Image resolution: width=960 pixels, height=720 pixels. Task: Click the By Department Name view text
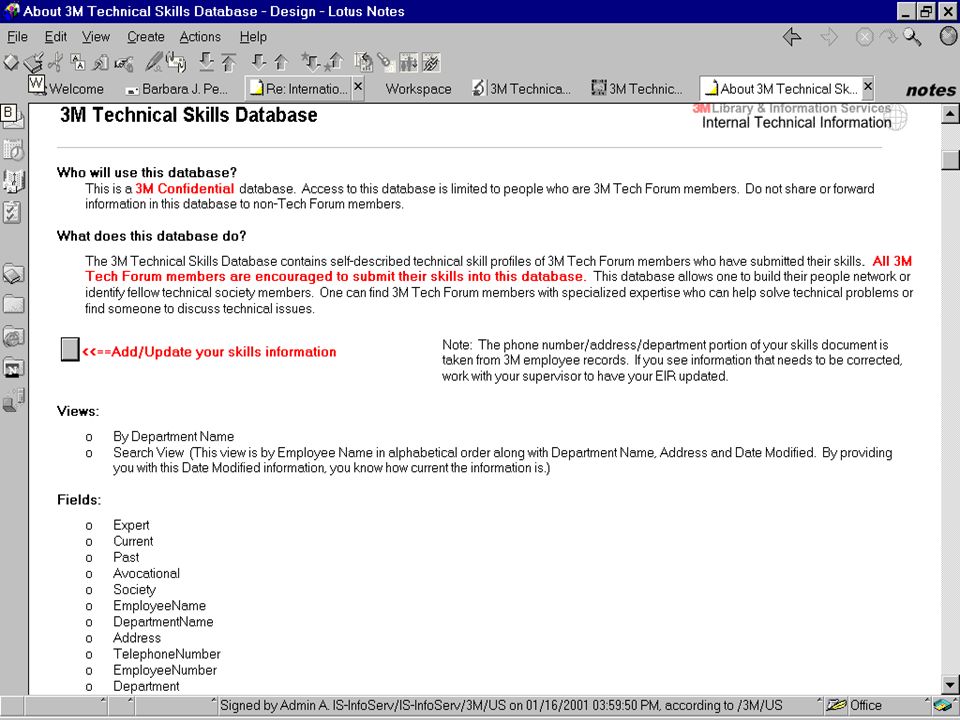point(173,437)
